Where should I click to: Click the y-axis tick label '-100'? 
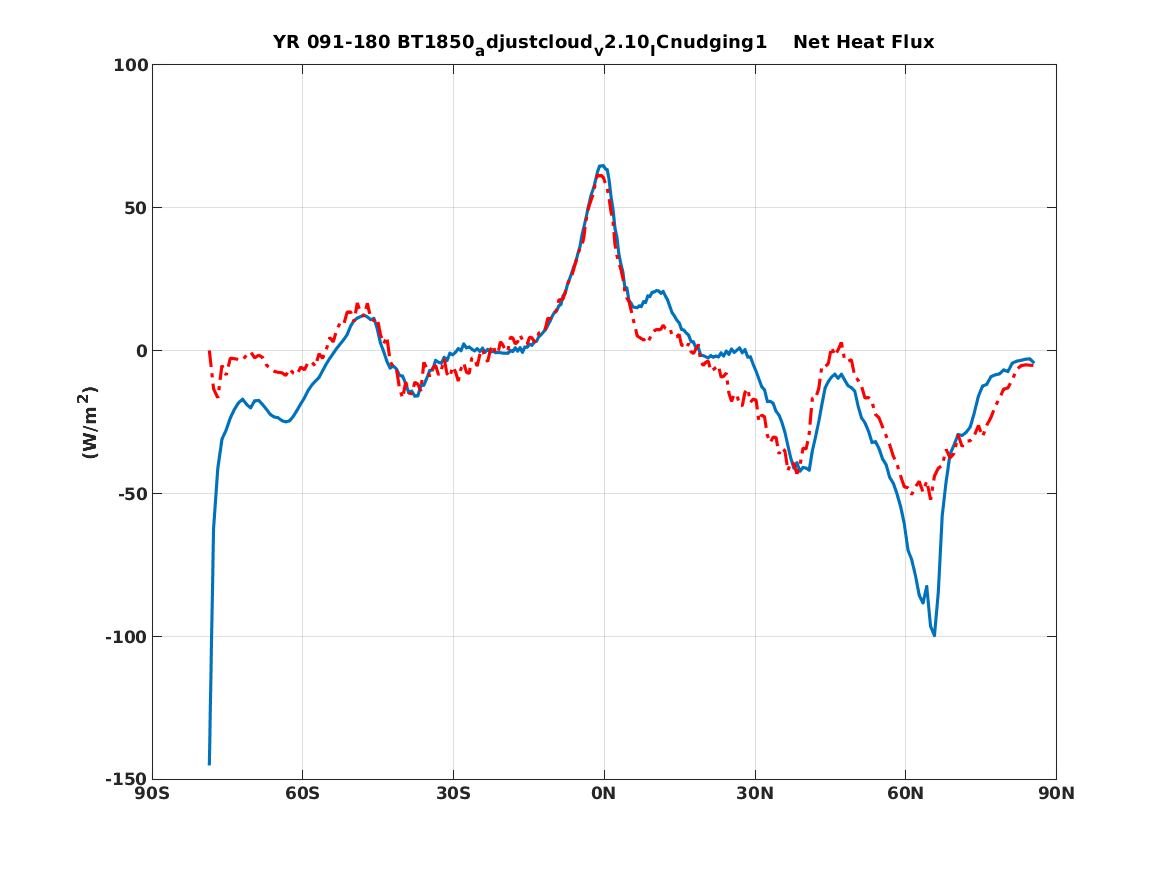click(x=127, y=637)
